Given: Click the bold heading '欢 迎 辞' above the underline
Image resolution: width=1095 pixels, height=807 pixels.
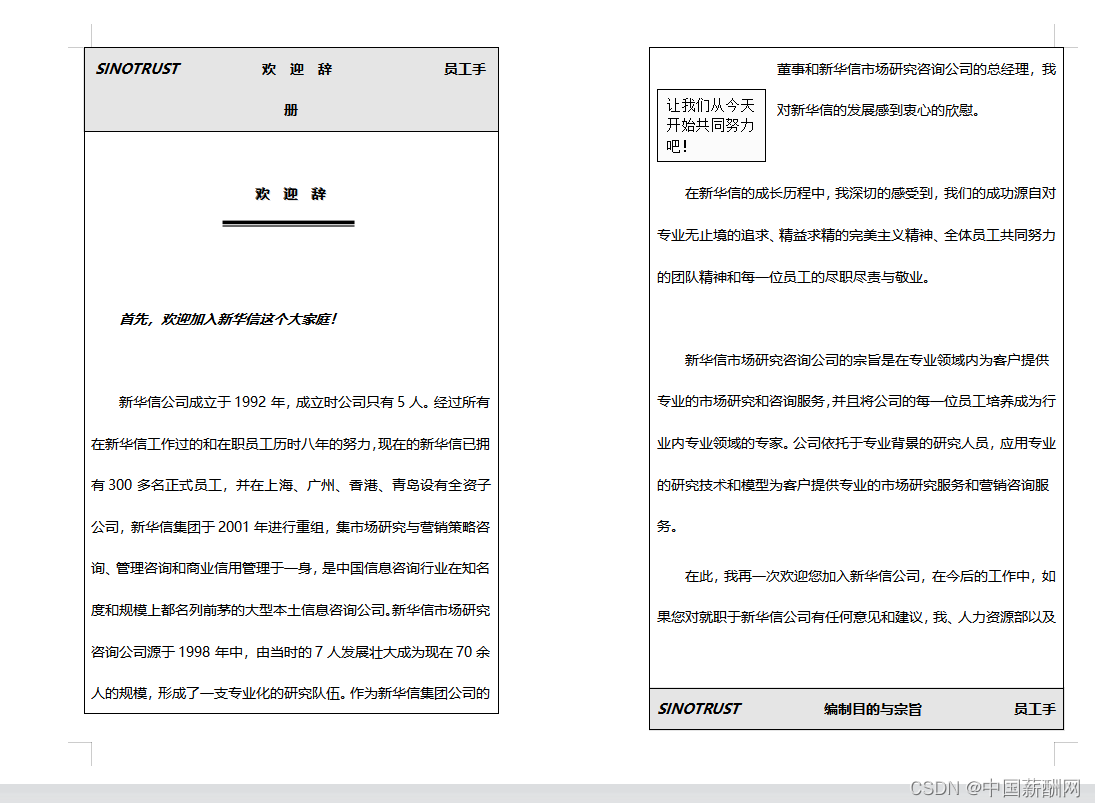Looking at the screenshot, I should 291,194.
